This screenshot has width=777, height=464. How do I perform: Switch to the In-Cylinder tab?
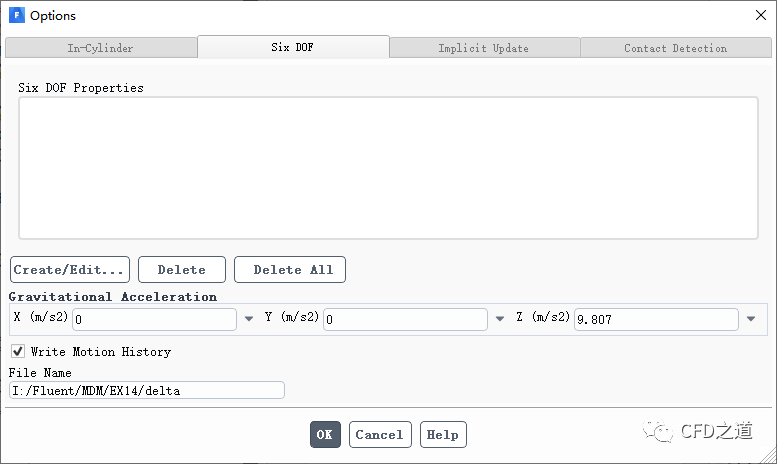click(x=100, y=48)
